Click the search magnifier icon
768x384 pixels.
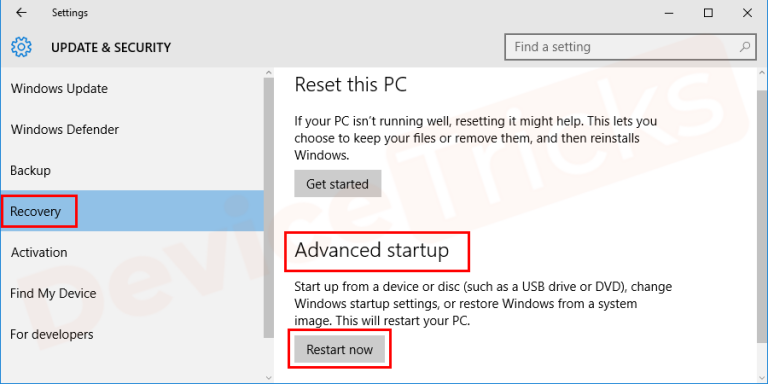(744, 47)
